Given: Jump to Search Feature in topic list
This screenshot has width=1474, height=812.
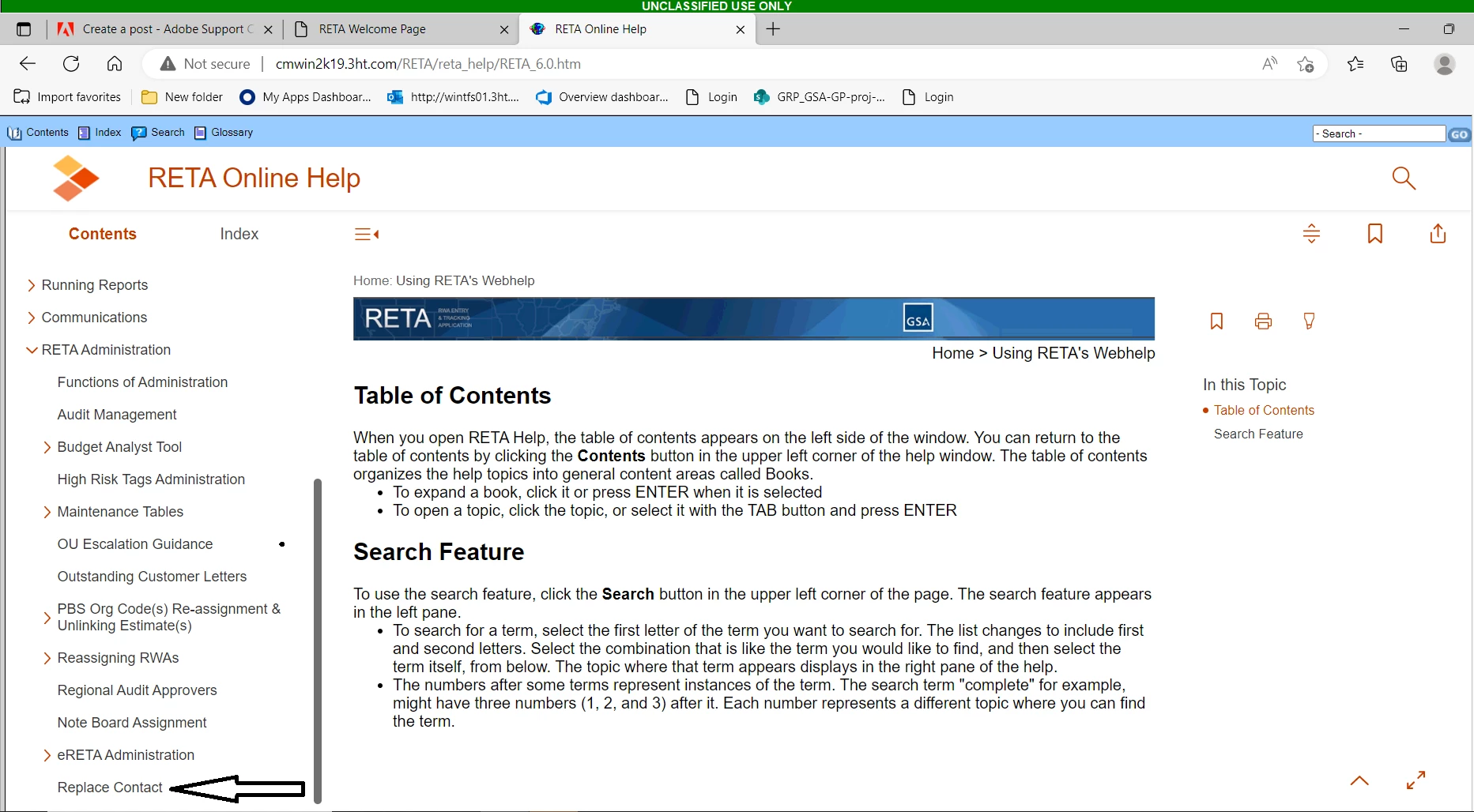Looking at the screenshot, I should [1258, 434].
